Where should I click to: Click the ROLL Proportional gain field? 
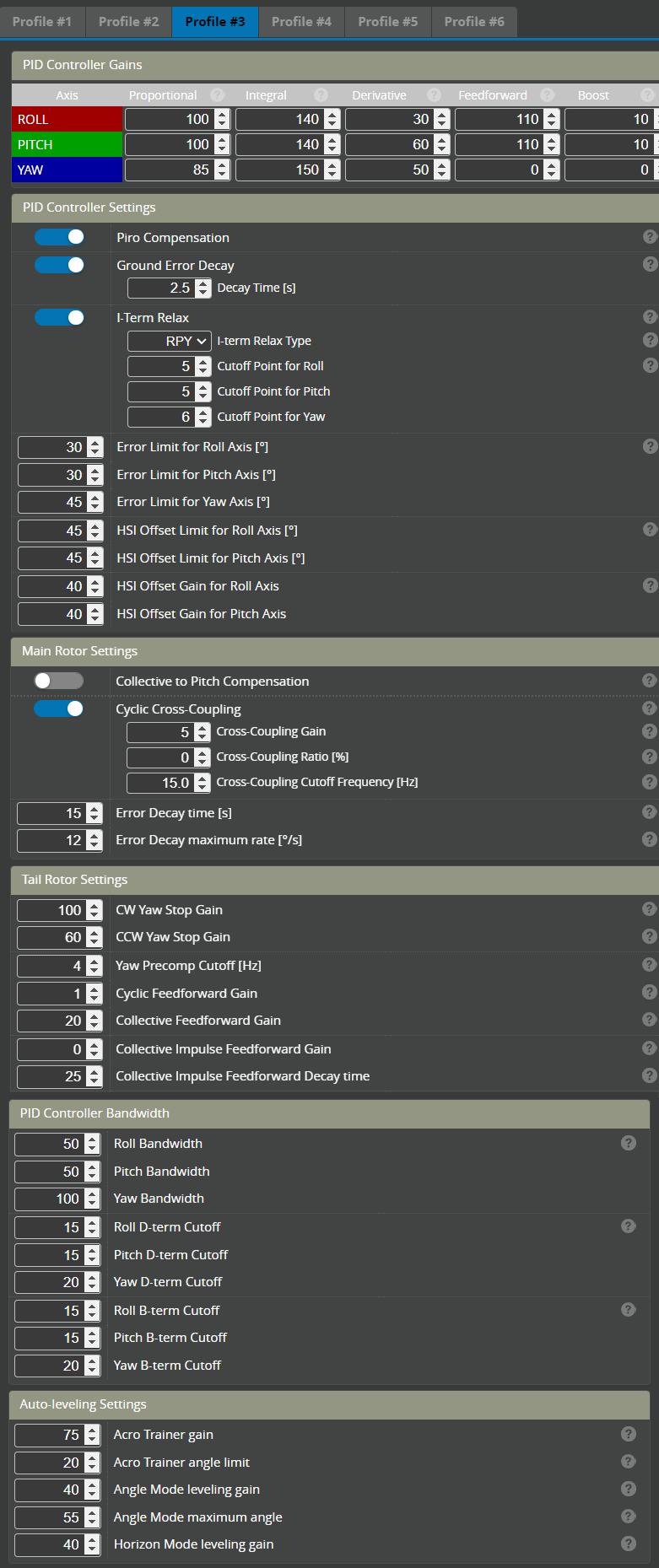click(x=169, y=120)
